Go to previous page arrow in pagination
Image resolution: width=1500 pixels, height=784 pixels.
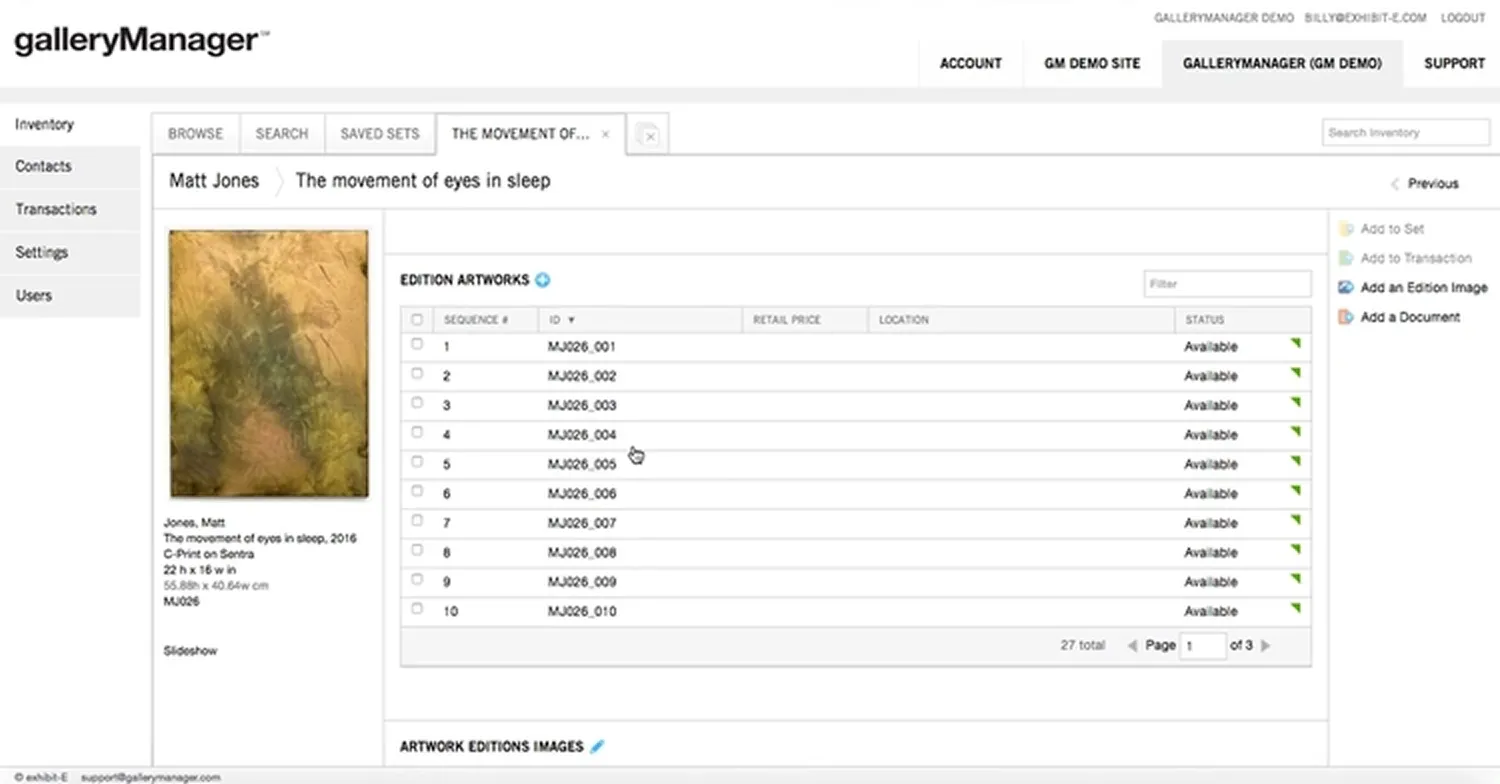pos(1132,646)
